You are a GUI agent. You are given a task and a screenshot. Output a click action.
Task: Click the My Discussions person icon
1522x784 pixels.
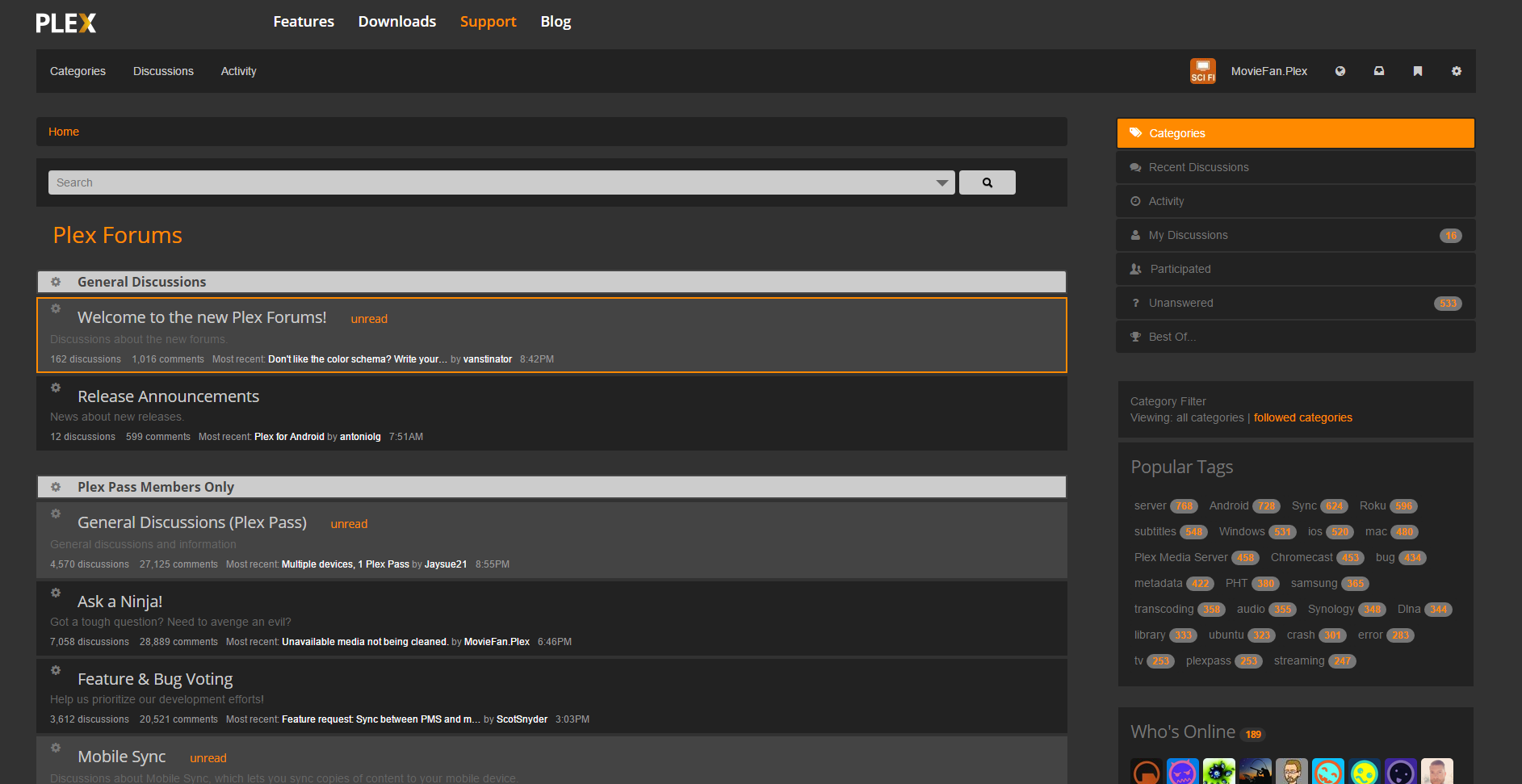pyautogui.click(x=1135, y=235)
